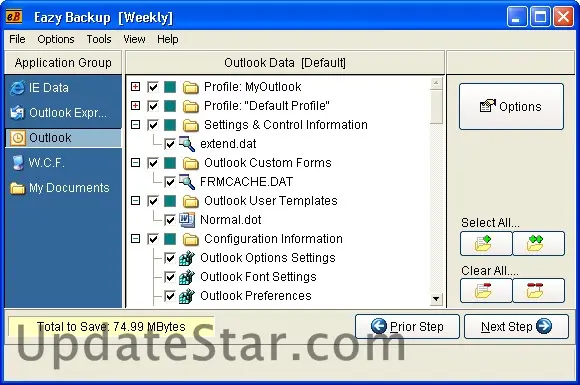This screenshot has height=385, width=580.
Task: Toggle checkbox for Outlook Custom Forms
Action: [153, 163]
